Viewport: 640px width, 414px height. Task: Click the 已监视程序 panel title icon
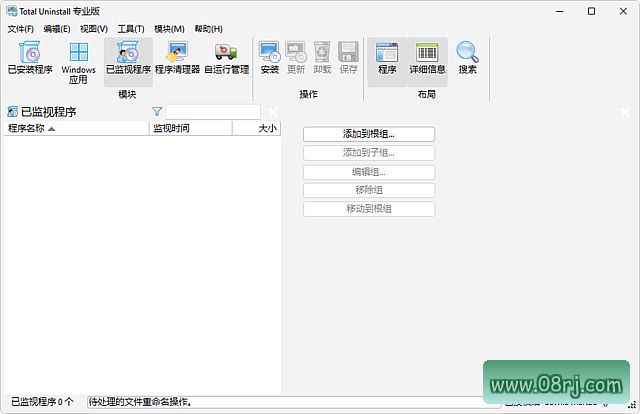[13, 111]
